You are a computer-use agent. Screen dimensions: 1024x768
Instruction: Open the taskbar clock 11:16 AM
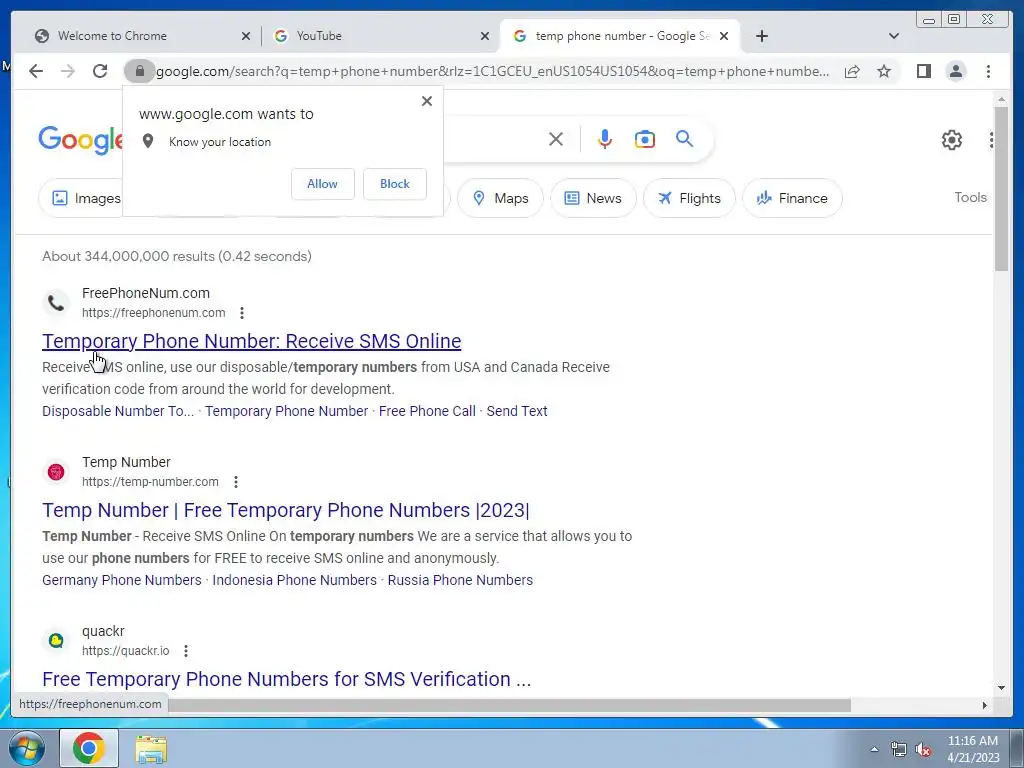972,749
